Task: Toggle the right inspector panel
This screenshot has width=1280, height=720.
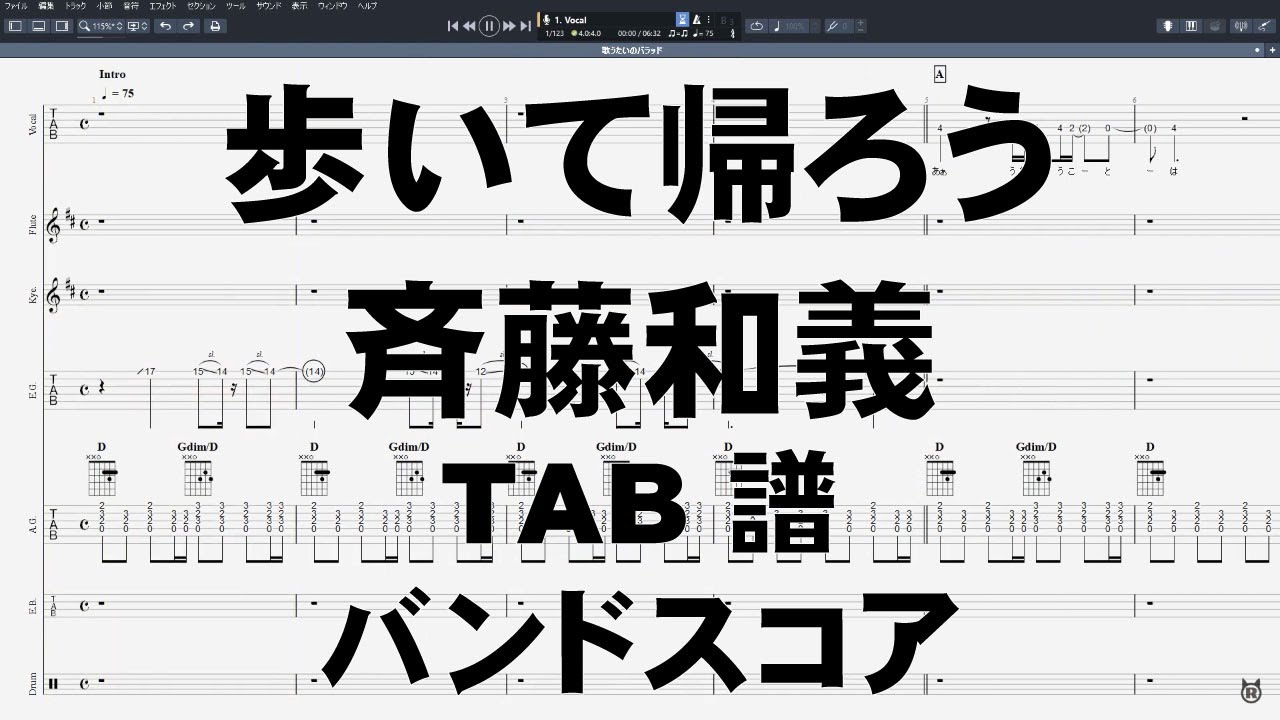Action: pos(62,26)
